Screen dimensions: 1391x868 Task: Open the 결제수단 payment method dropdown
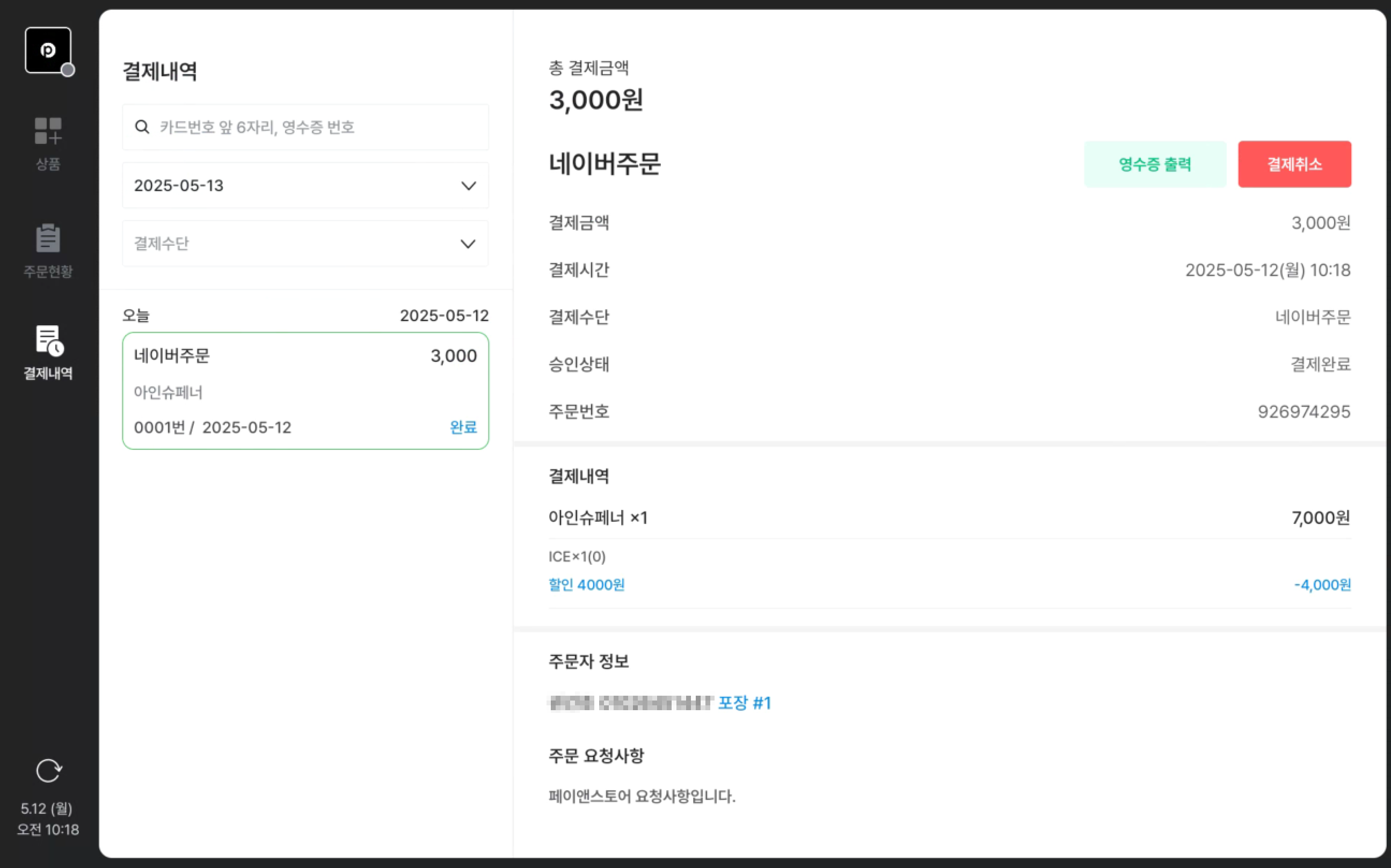(305, 243)
